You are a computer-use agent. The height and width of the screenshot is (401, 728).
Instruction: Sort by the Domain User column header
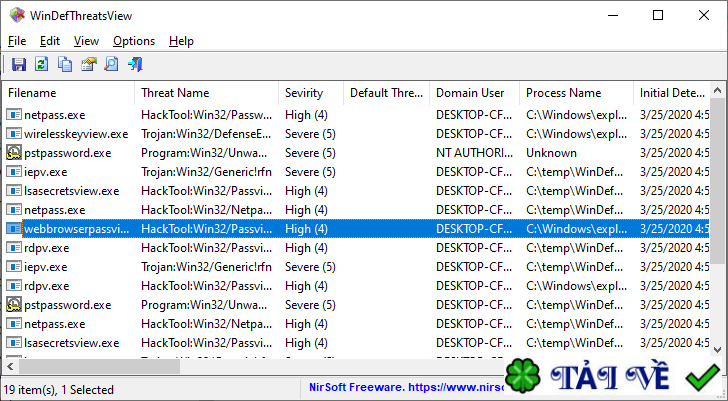coord(474,93)
